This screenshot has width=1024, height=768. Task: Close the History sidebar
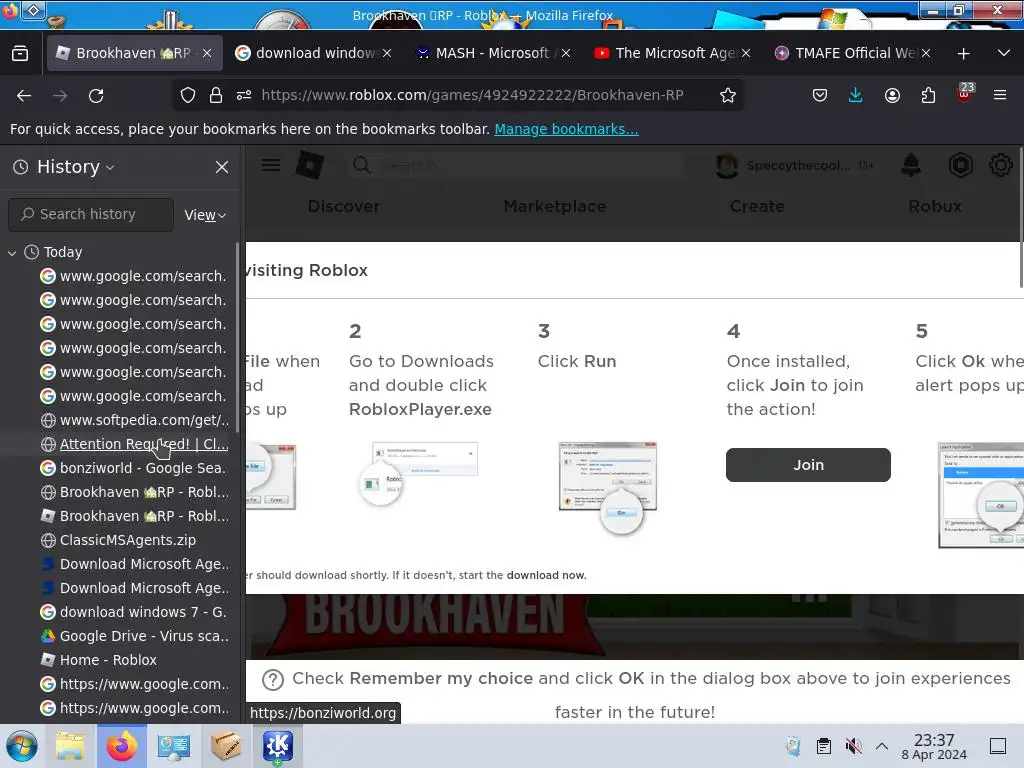click(x=222, y=167)
